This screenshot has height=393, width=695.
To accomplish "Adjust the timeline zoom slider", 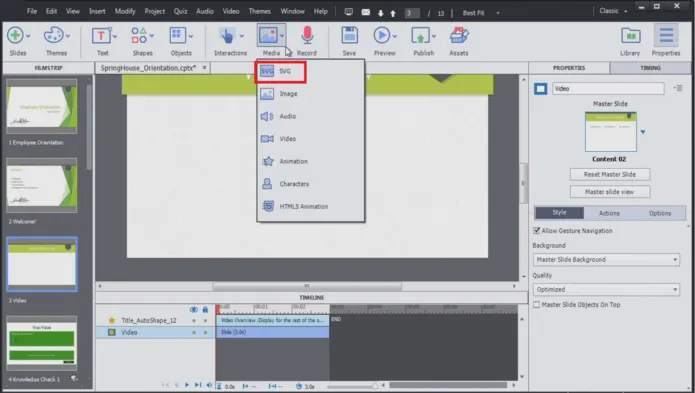I will [375, 386].
